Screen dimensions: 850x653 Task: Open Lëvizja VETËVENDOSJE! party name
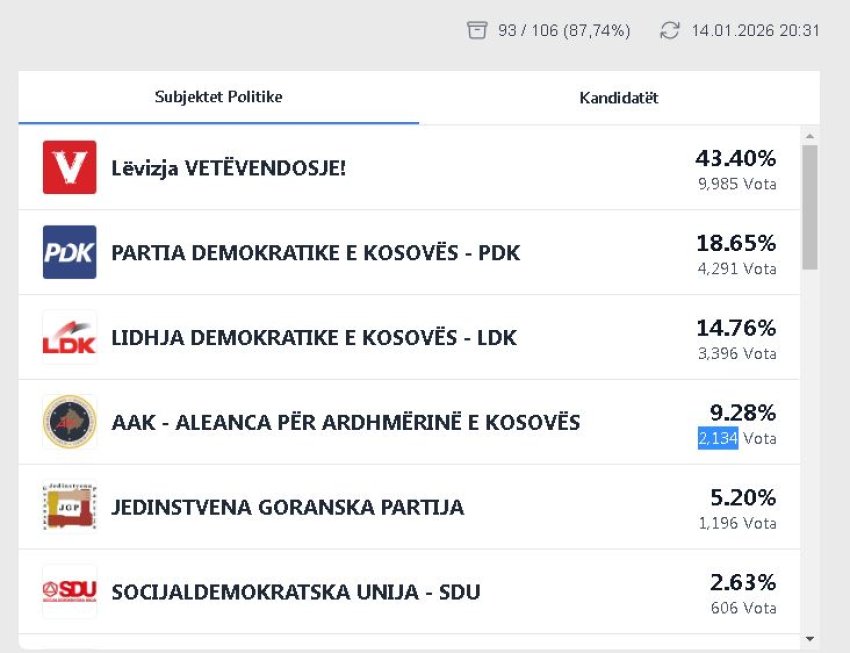pyautogui.click(x=228, y=168)
